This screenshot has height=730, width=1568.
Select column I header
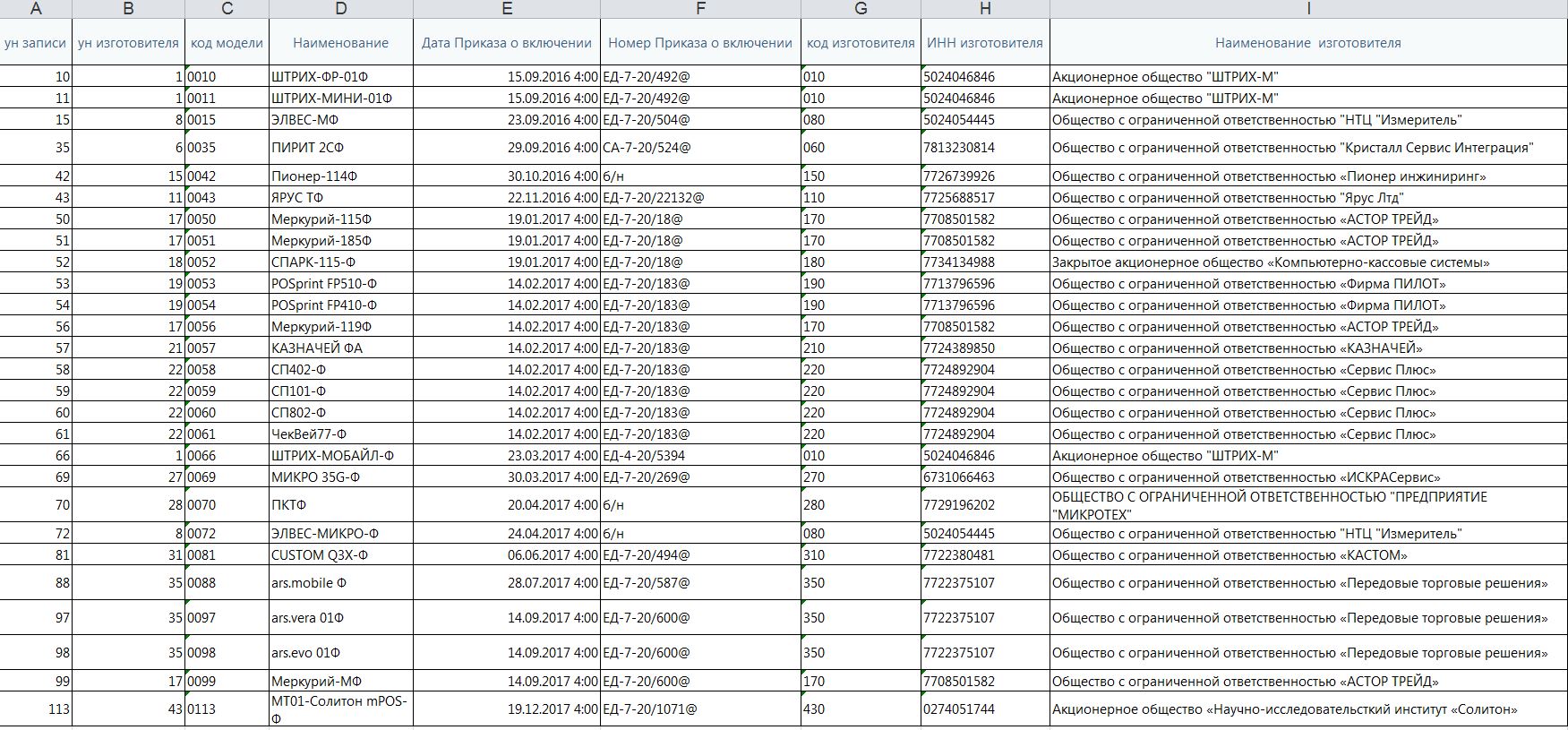click(x=1308, y=9)
